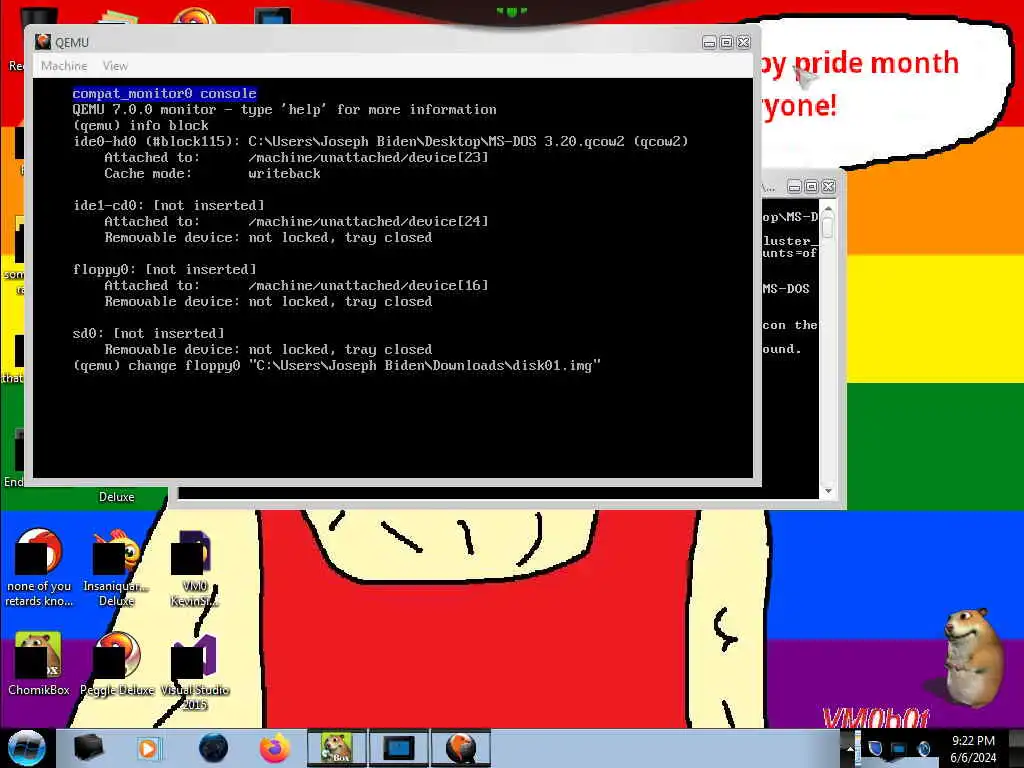
Task: Click the ide0-hd0 qcow2 path line
Action: (x=380, y=141)
